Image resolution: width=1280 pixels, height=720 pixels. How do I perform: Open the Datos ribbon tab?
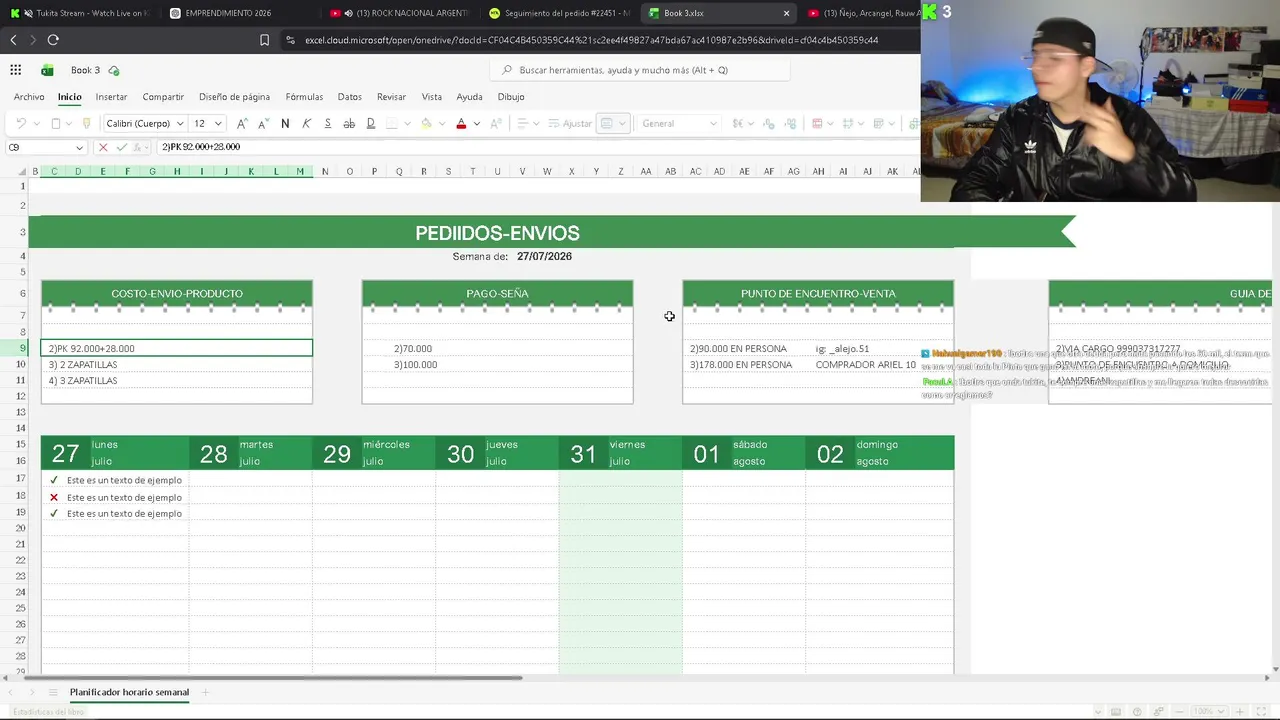[x=350, y=97]
